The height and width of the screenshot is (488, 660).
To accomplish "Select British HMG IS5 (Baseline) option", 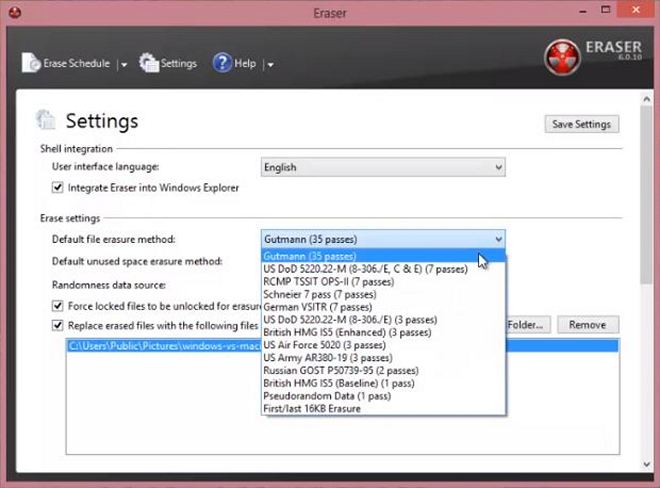I will (383, 383).
